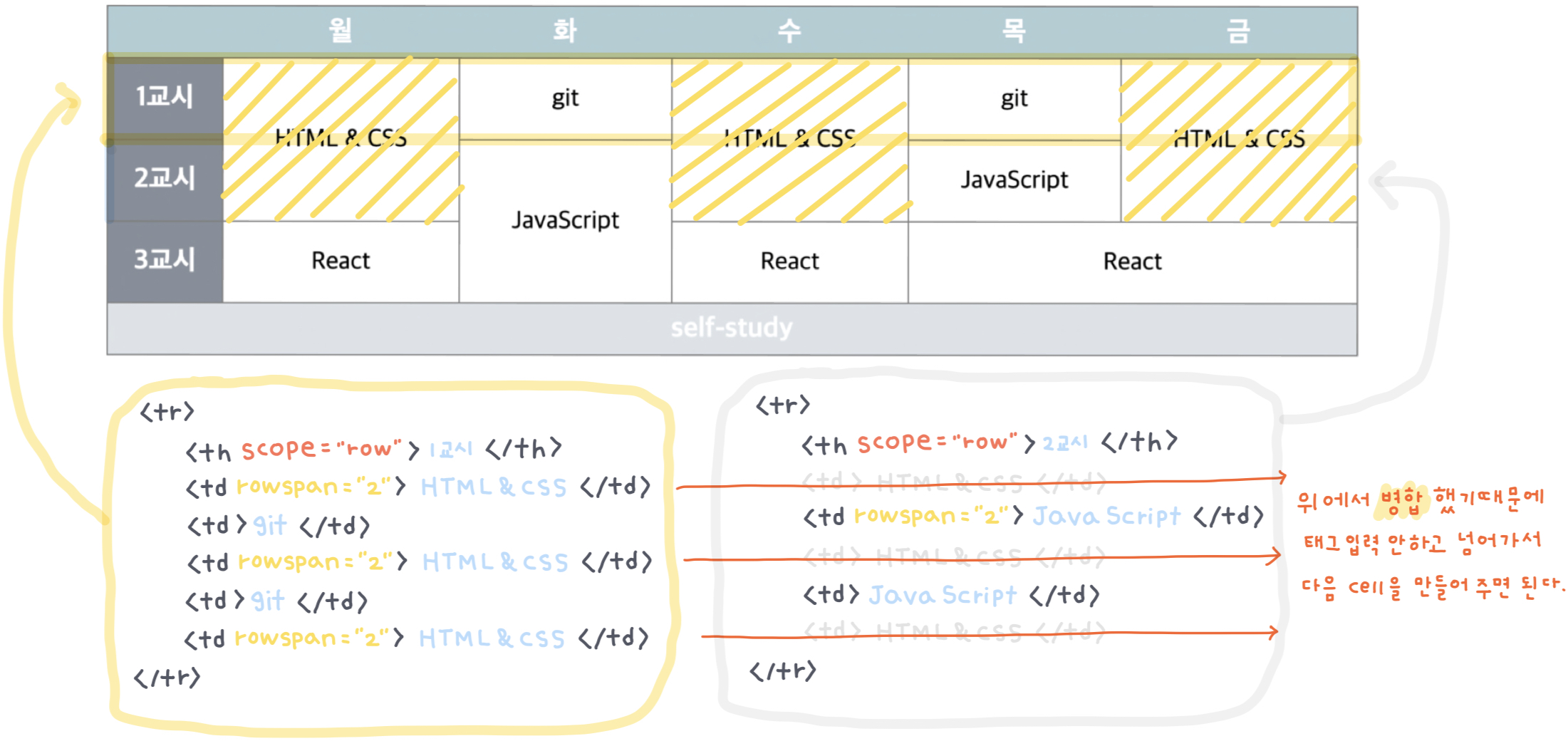Click the orange note "태그 입력 안하고 넘어가서"

tap(1423, 543)
